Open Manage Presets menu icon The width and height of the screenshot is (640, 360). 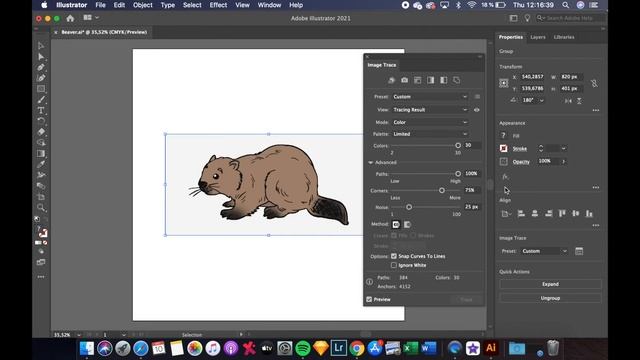pyautogui.click(x=477, y=97)
